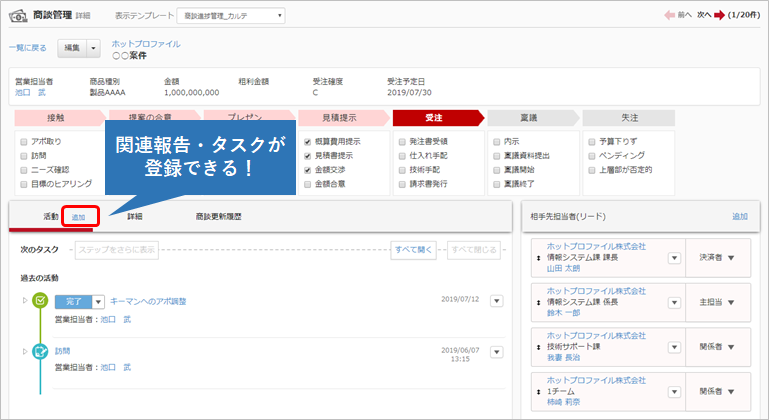This screenshot has height=420, width=769.
Task: Go to next record with red arrow
Action: point(719,15)
